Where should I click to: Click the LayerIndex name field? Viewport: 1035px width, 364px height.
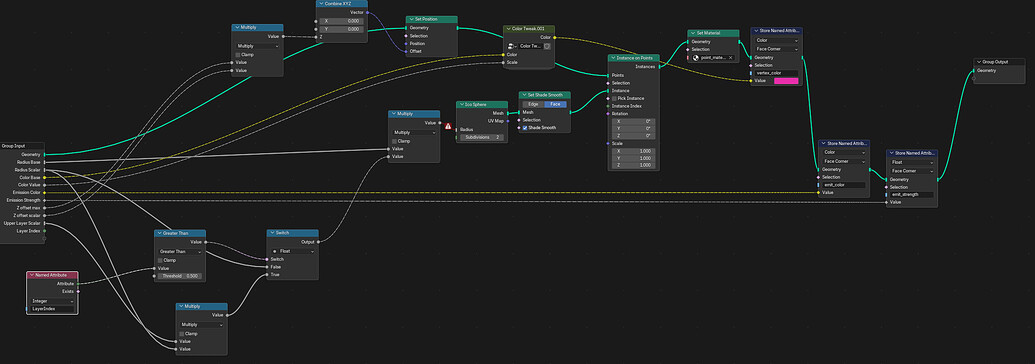53,309
